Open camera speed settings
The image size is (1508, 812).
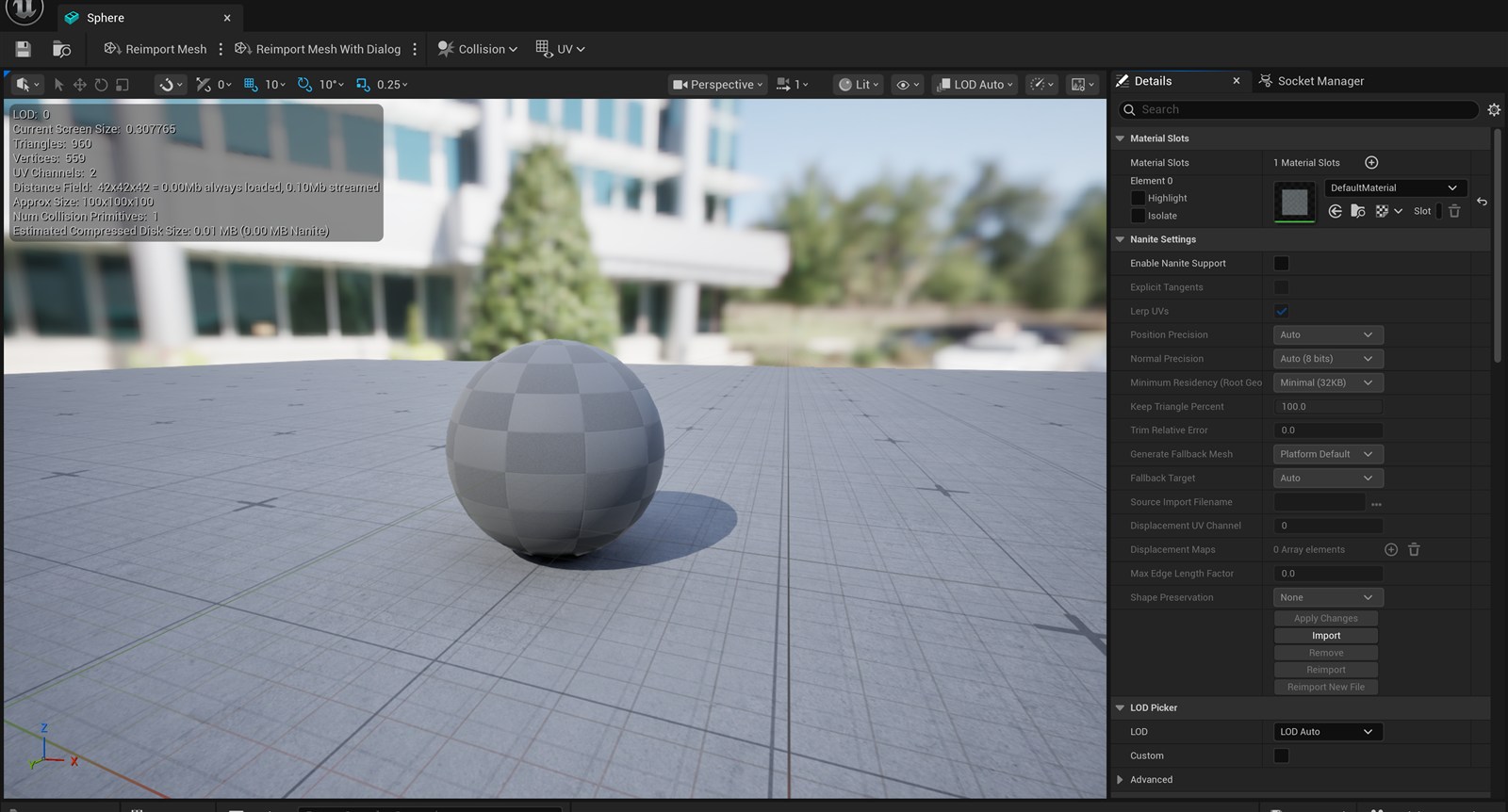coord(792,85)
